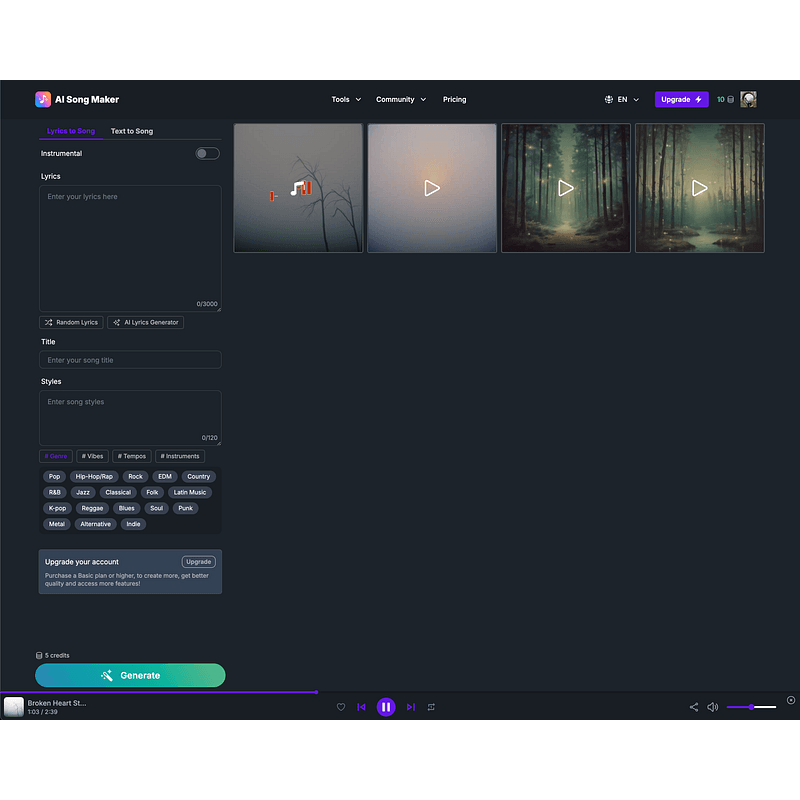800x800 pixels.
Task: Toggle repeat loop for playback
Action: 431,707
